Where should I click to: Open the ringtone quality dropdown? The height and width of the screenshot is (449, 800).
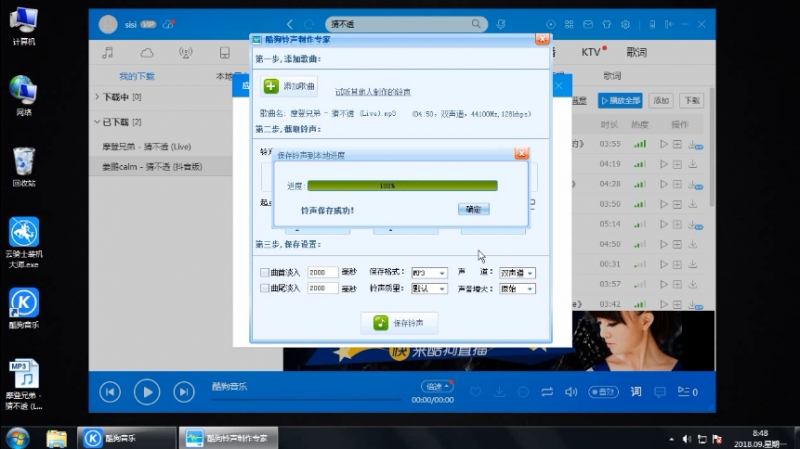click(430, 289)
